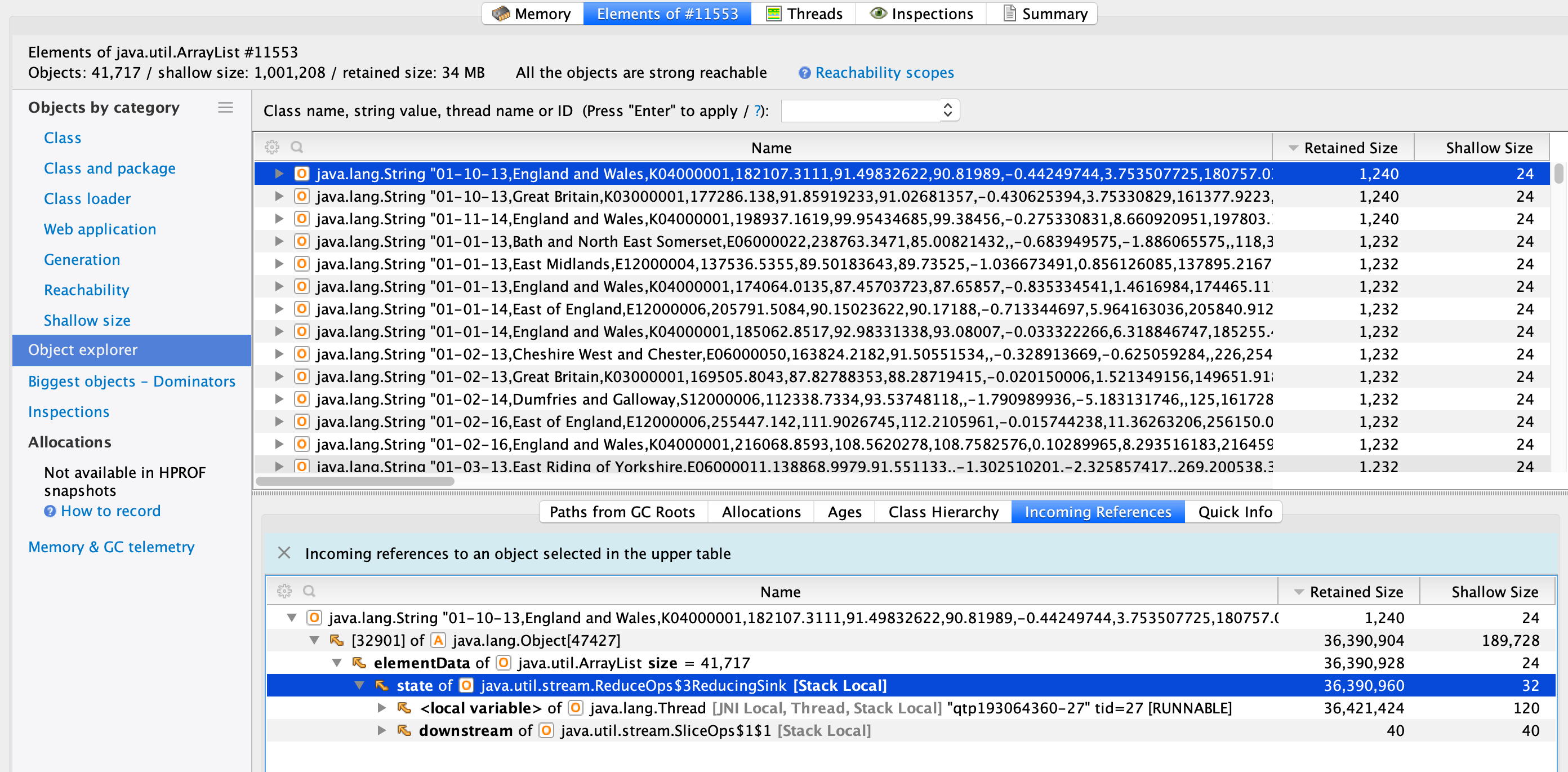Image resolution: width=1568 pixels, height=772 pixels.
Task: Click the Reachability scopes help icon
Action: pyautogui.click(x=804, y=73)
